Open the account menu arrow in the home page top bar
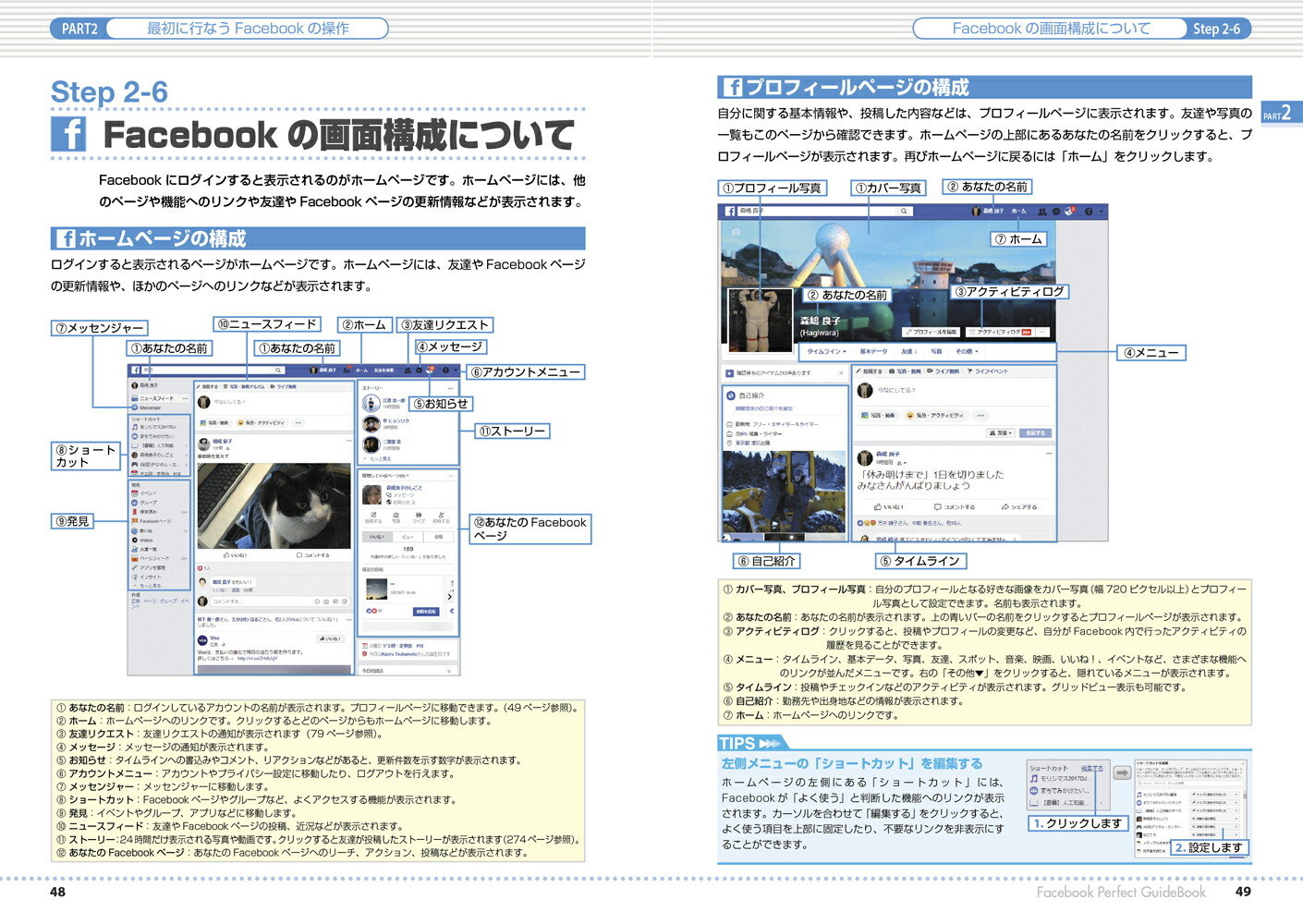 click(x=455, y=371)
